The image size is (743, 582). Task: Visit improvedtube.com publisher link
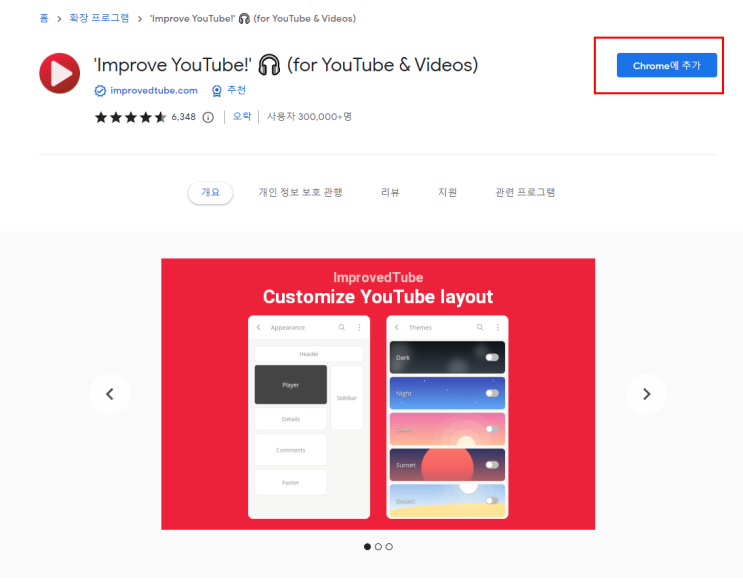[x=154, y=91]
